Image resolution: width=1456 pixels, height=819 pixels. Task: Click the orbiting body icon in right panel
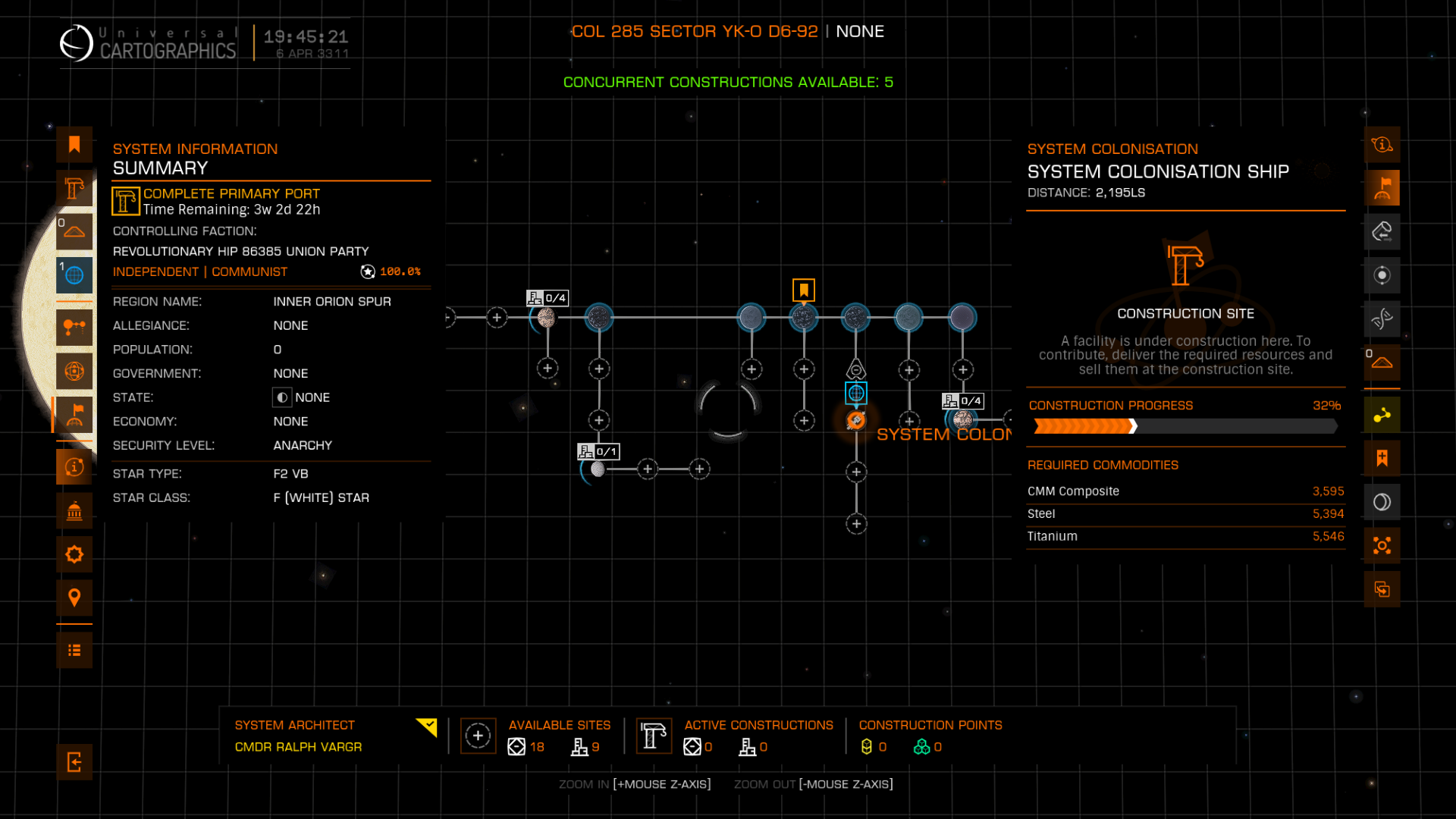1382,275
